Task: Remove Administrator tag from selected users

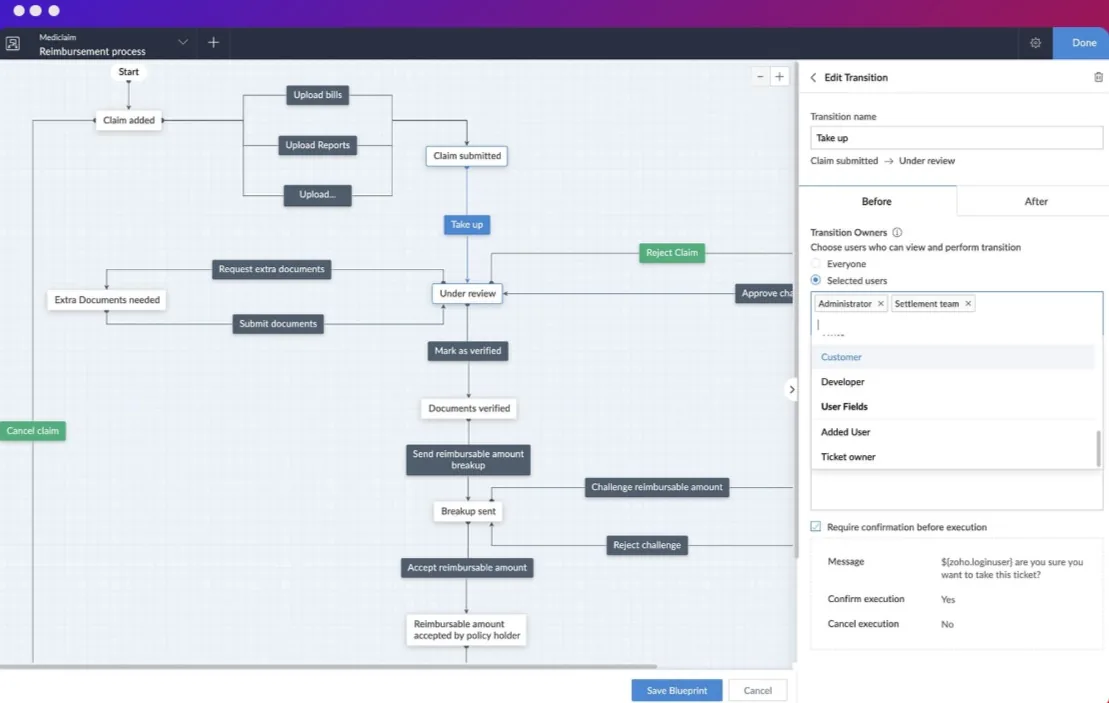Action: tap(881, 303)
